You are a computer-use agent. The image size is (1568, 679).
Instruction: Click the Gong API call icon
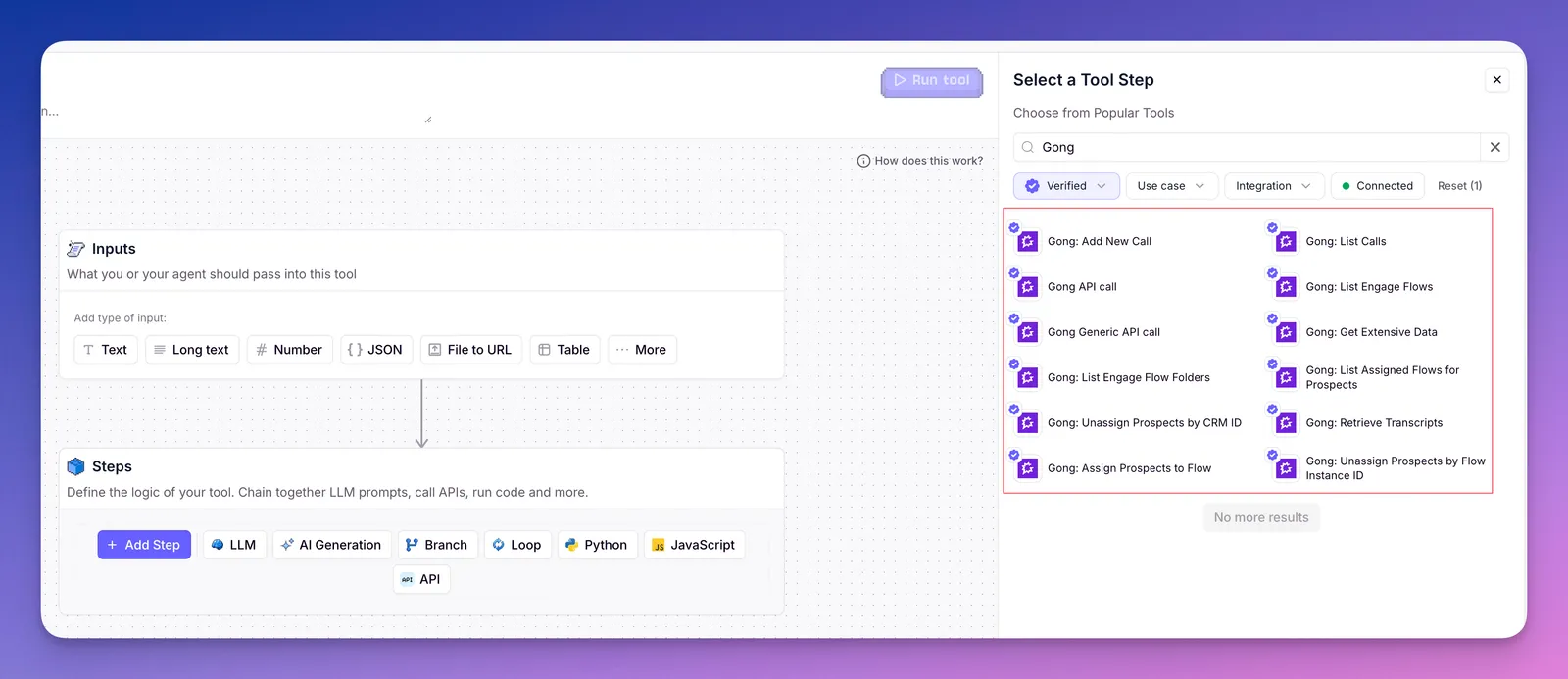[x=1027, y=287]
